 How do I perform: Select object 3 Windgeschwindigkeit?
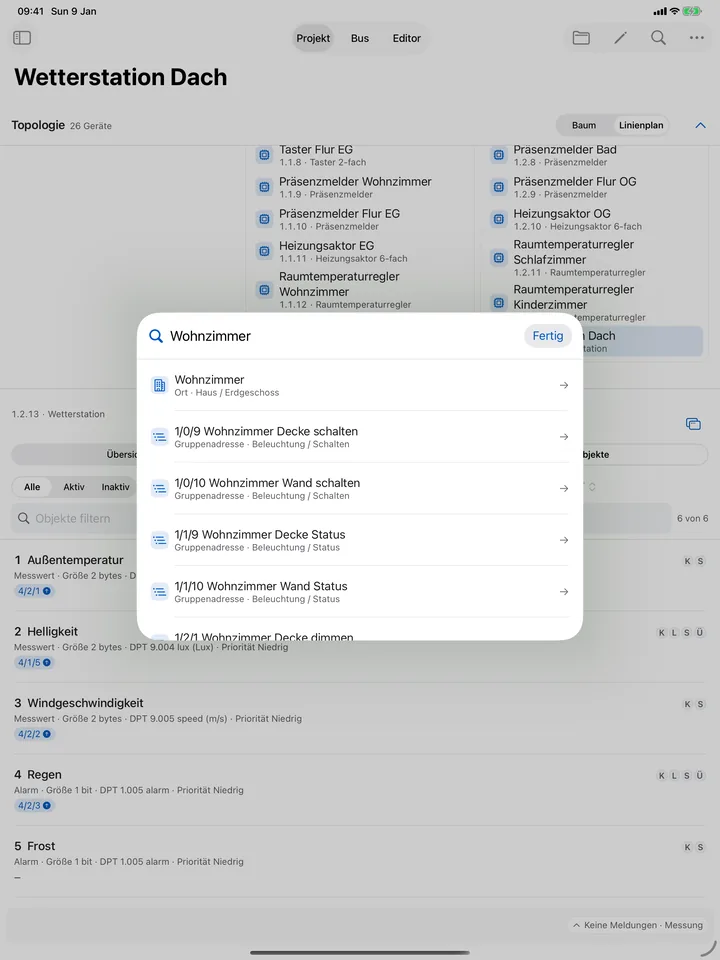point(360,718)
